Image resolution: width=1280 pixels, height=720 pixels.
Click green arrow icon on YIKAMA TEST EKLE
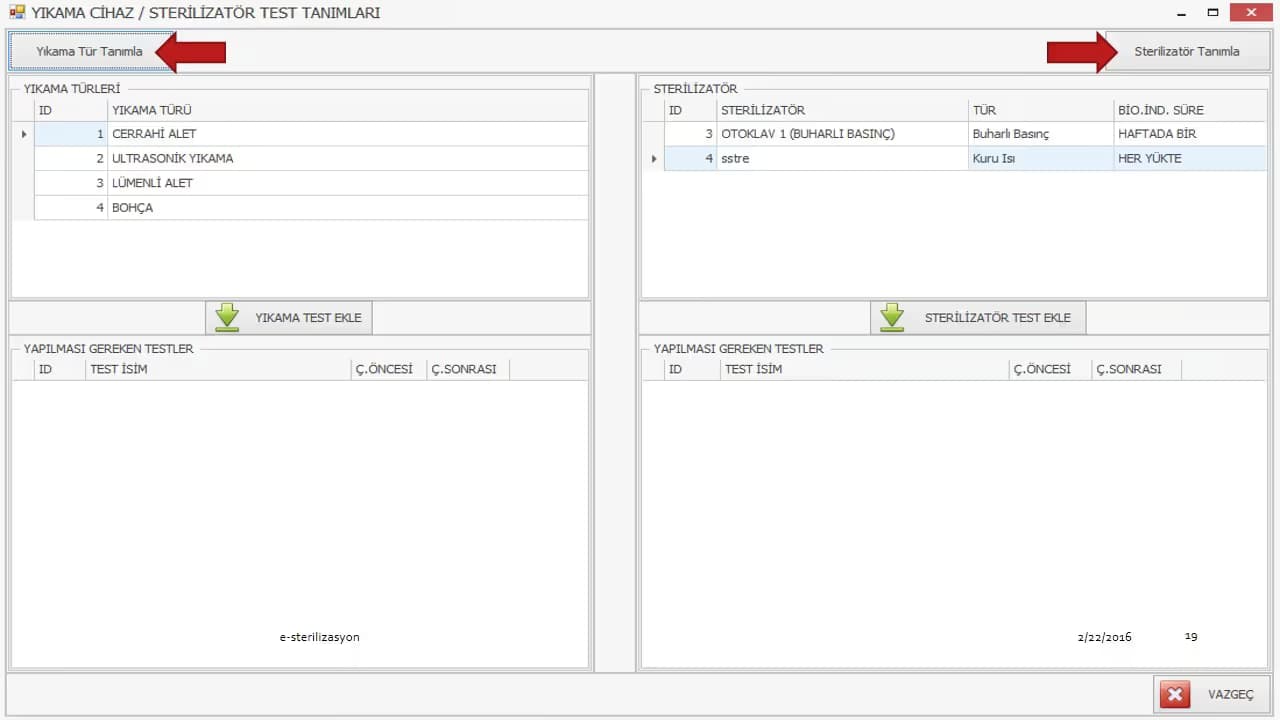pos(228,318)
